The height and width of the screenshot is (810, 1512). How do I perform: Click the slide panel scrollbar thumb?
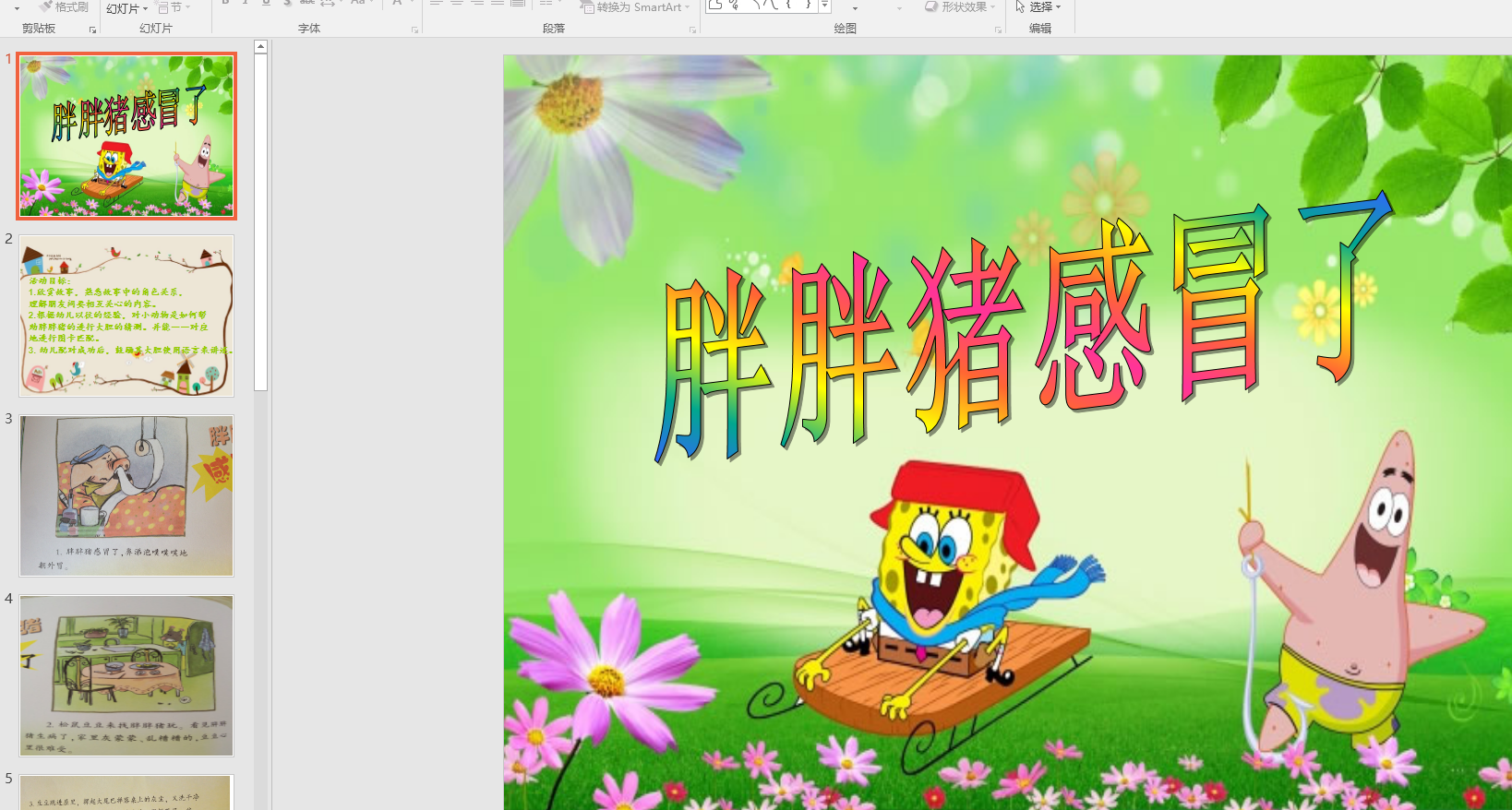260,221
